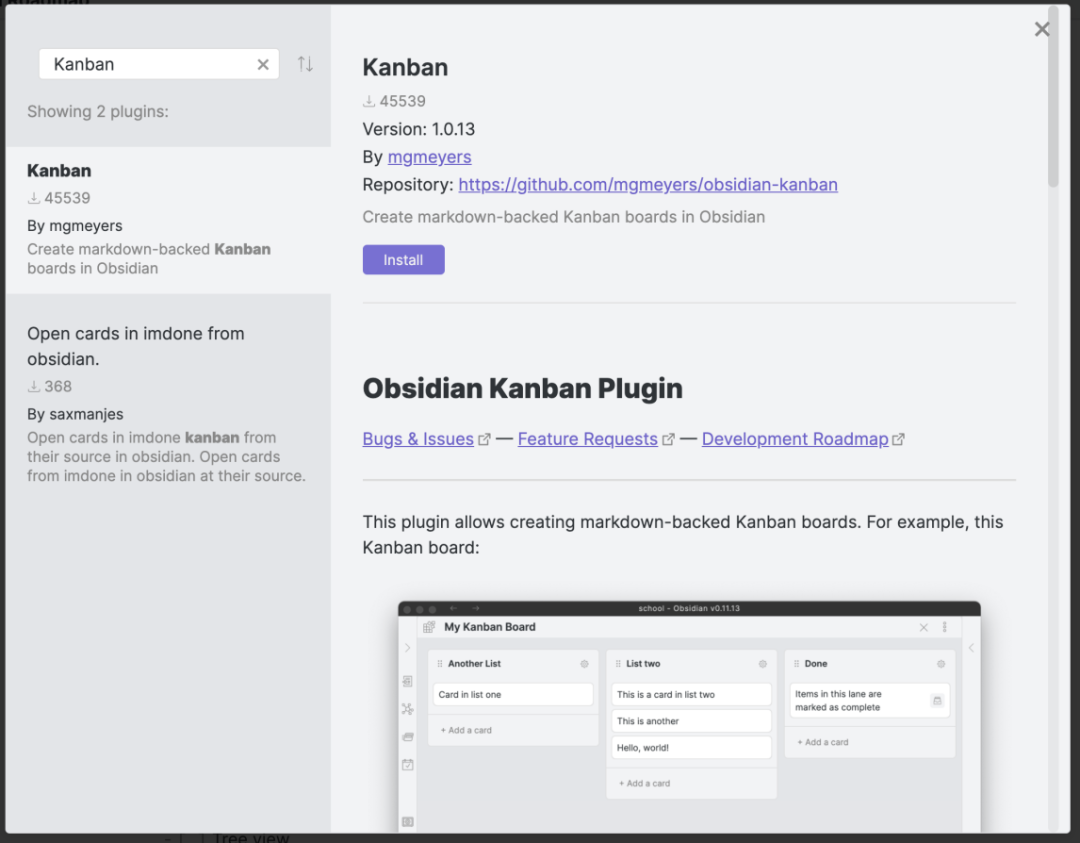The height and width of the screenshot is (843, 1080).
Task: Click the 'Version: 1.0.13' text
Action: tap(419, 129)
